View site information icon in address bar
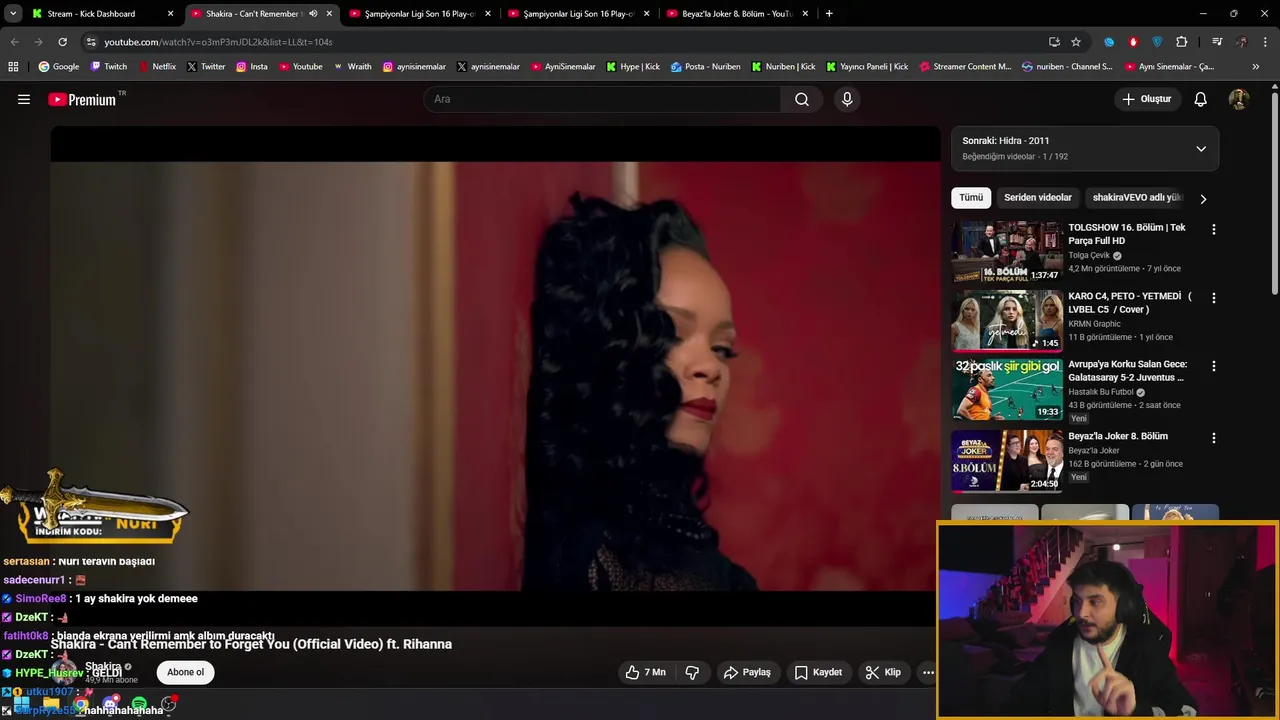The image size is (1280, 720). click(91, 42)
